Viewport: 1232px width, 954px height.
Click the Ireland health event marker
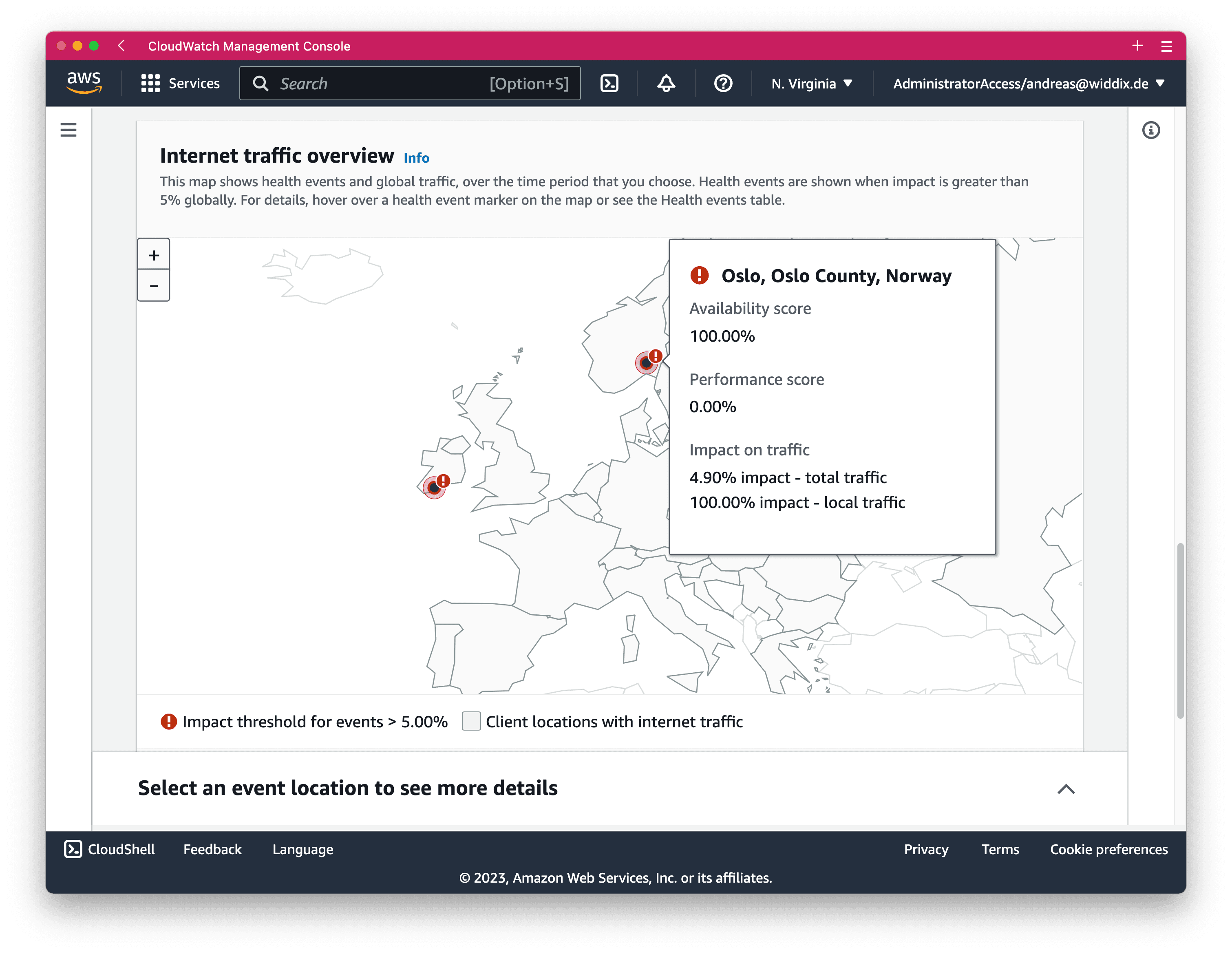434,487
